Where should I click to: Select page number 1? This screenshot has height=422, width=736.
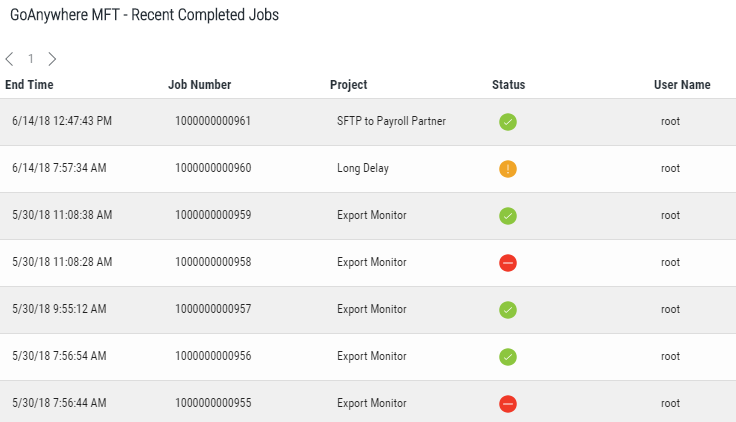pos(31,59)
